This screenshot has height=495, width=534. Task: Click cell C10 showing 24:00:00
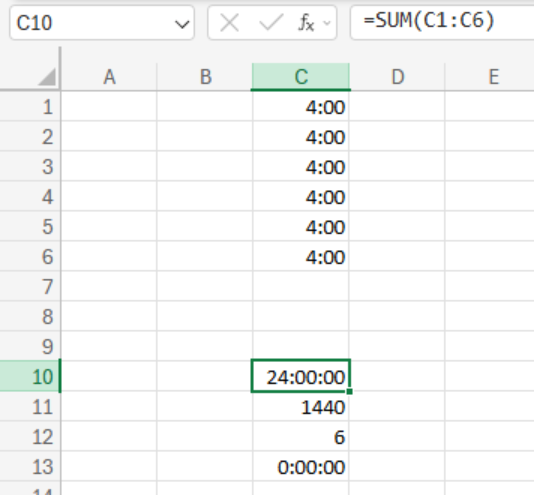301,376
